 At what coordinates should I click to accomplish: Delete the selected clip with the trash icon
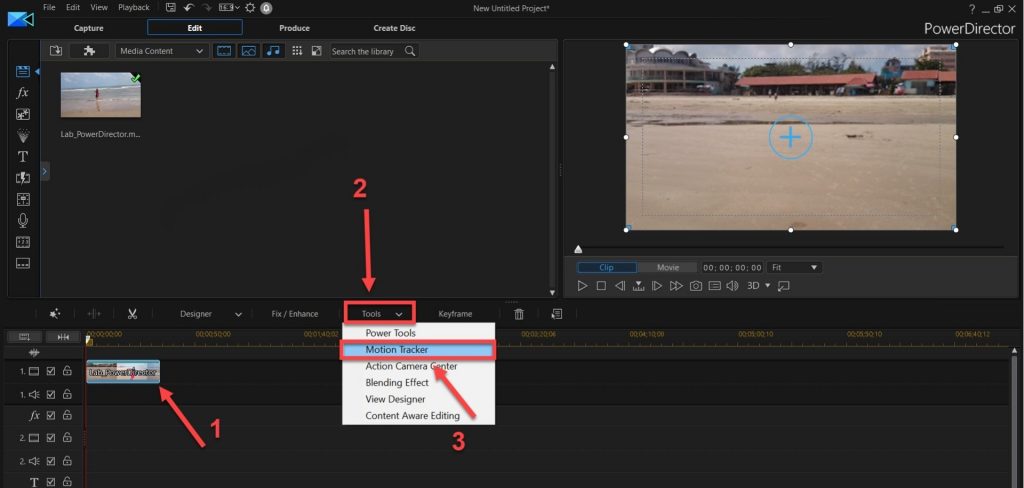pyautogui.click(x=519, y=314)
